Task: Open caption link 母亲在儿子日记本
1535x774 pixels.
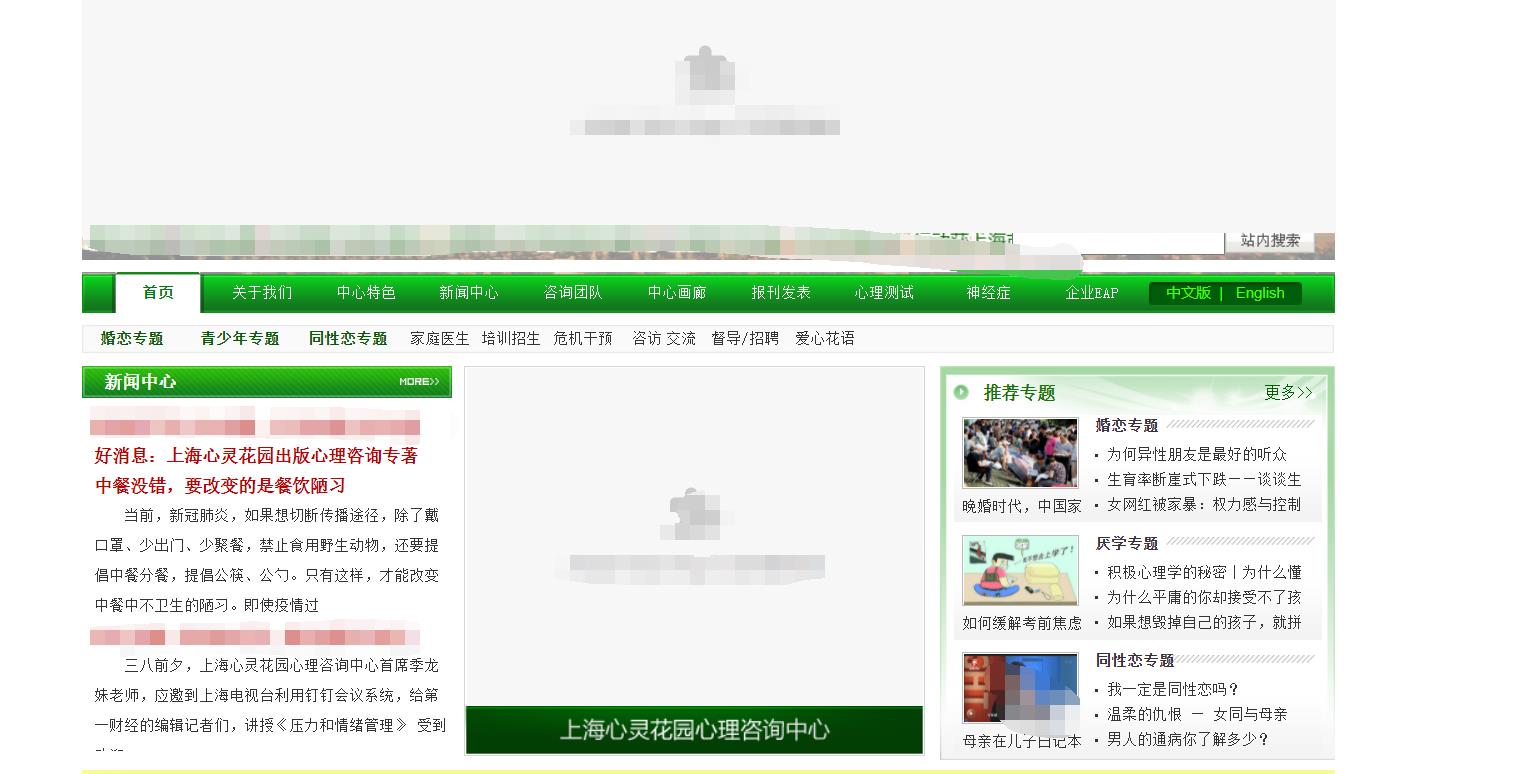Action: tap(1022, 741)
